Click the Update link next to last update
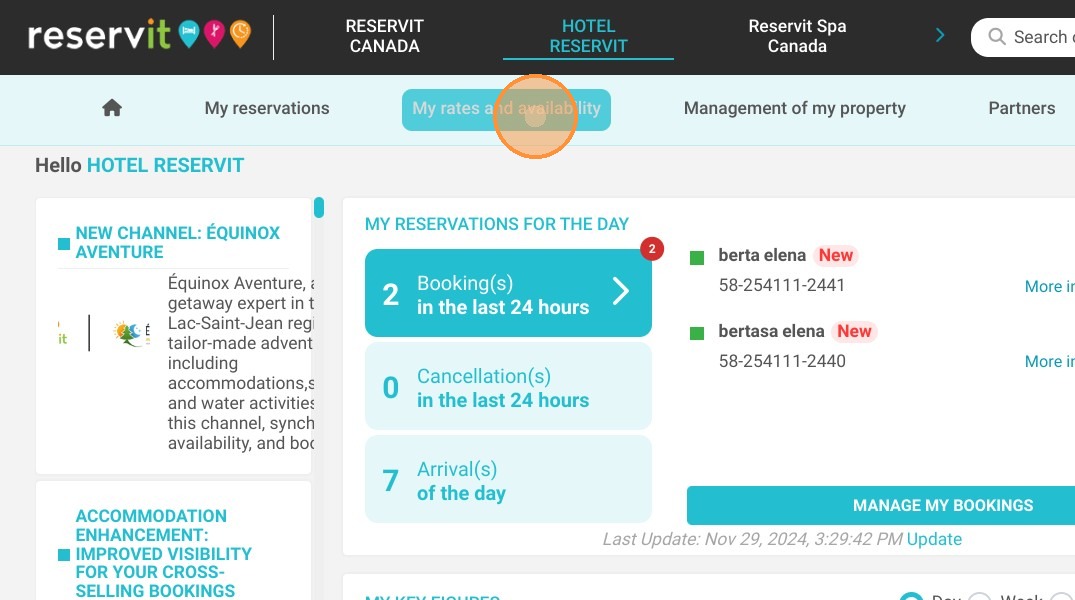Screen dimensions: 1075x600 [934, 539]
